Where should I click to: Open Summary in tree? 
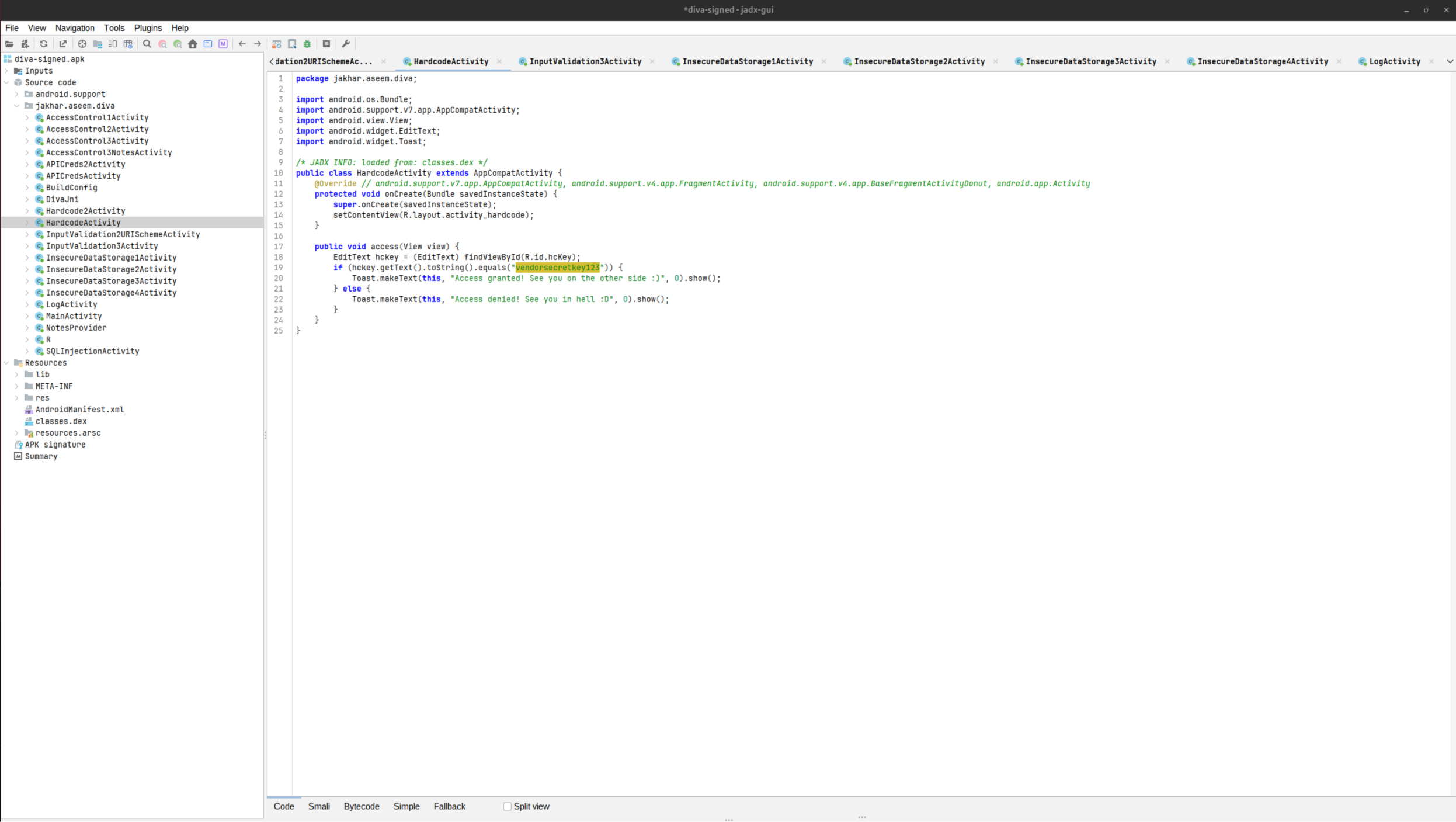pyautogui.click(x=41, y=456)
